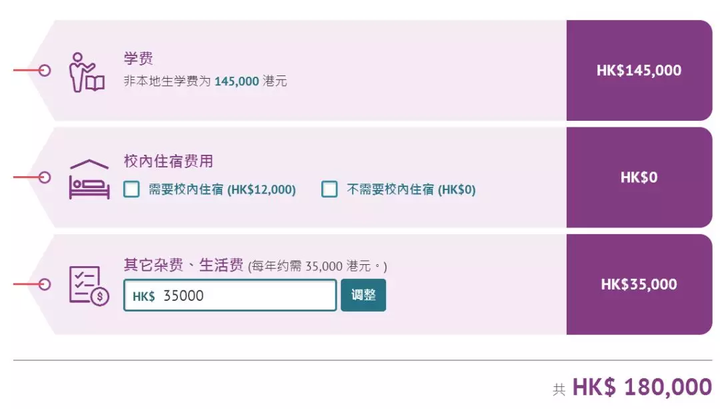Image resolution: width=720 pixels, height=409 pixels.
Task: Click the 不需要校内住宿 (HK$0) label text
Action: coord(411,189)
